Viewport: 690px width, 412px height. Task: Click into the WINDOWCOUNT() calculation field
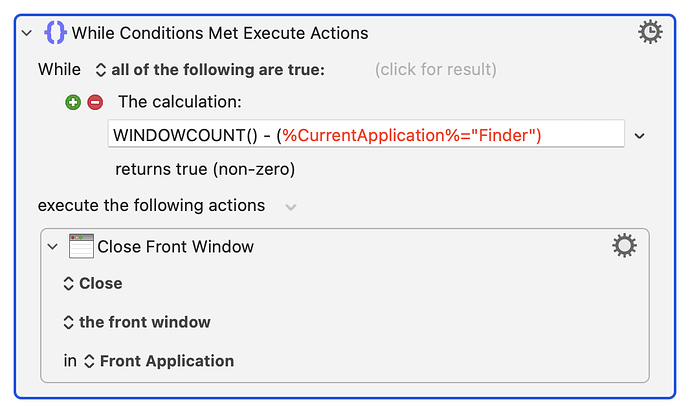366,135
